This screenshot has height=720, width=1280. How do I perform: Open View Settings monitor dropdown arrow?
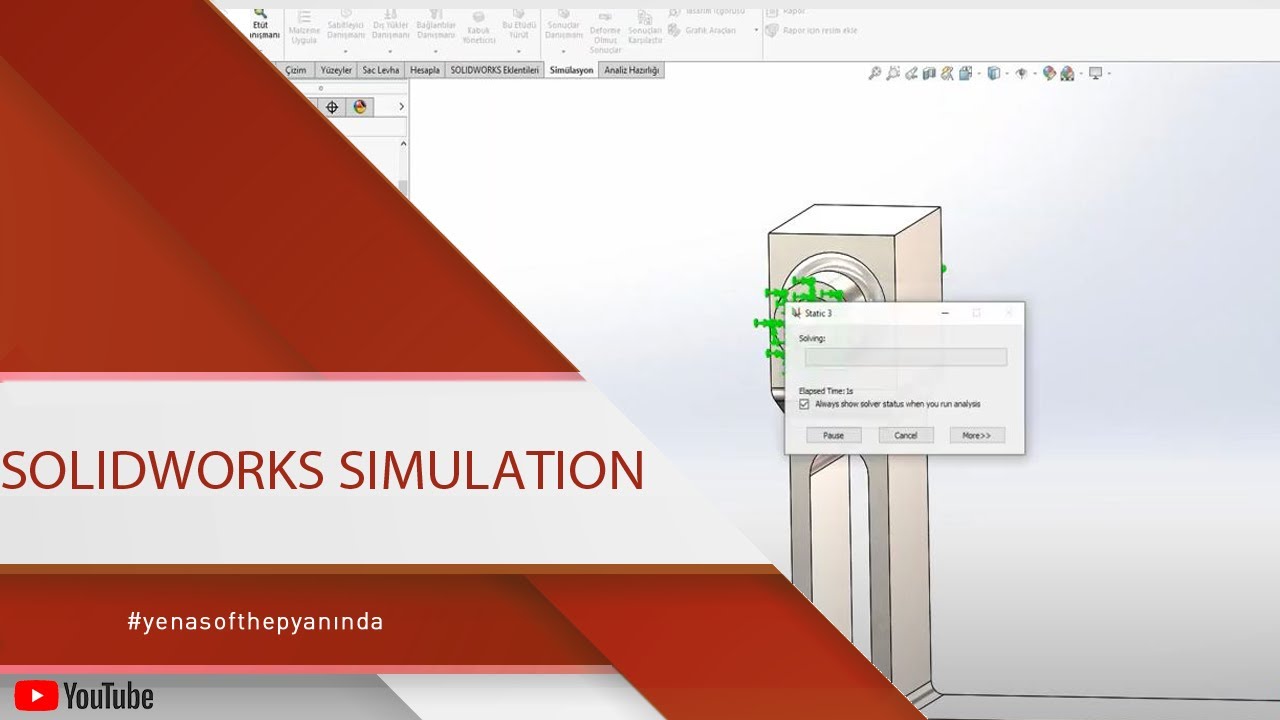[1108, 74]
